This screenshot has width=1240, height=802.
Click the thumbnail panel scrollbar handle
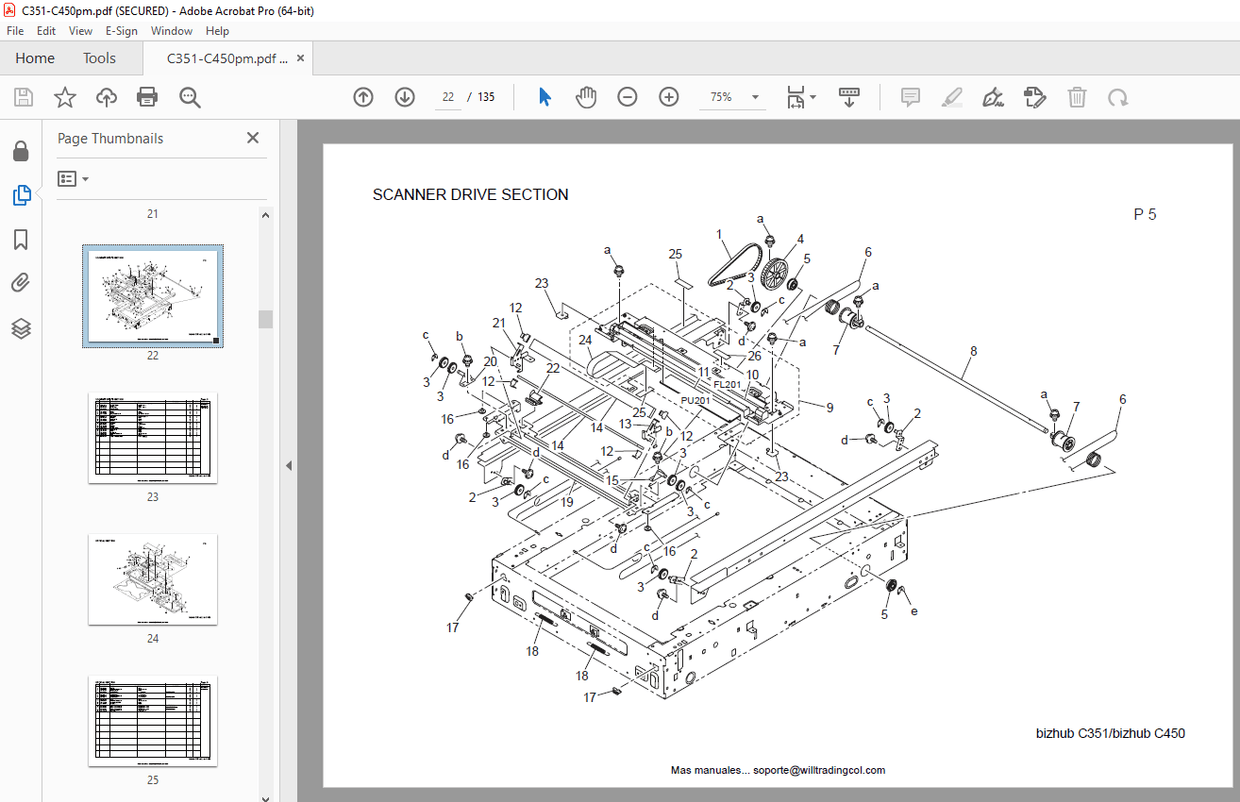pos(265,319)
